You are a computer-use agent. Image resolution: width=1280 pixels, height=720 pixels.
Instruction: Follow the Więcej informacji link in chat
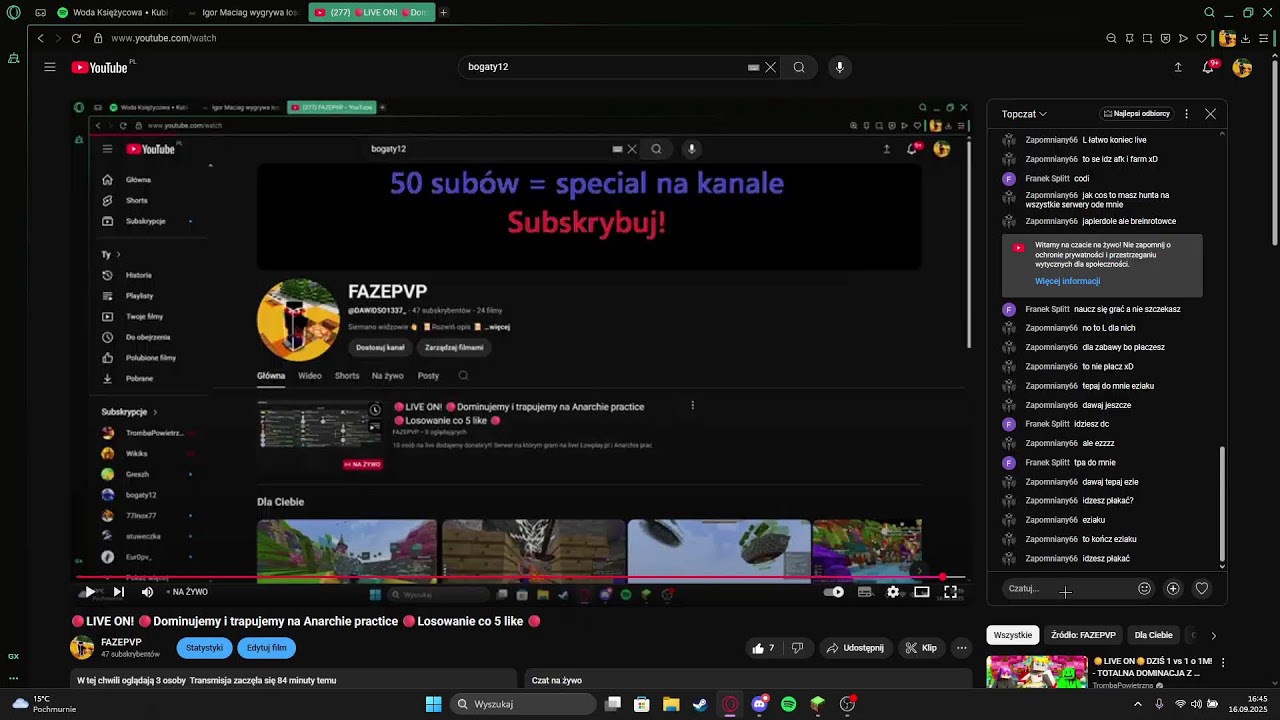pos(1067,281)
